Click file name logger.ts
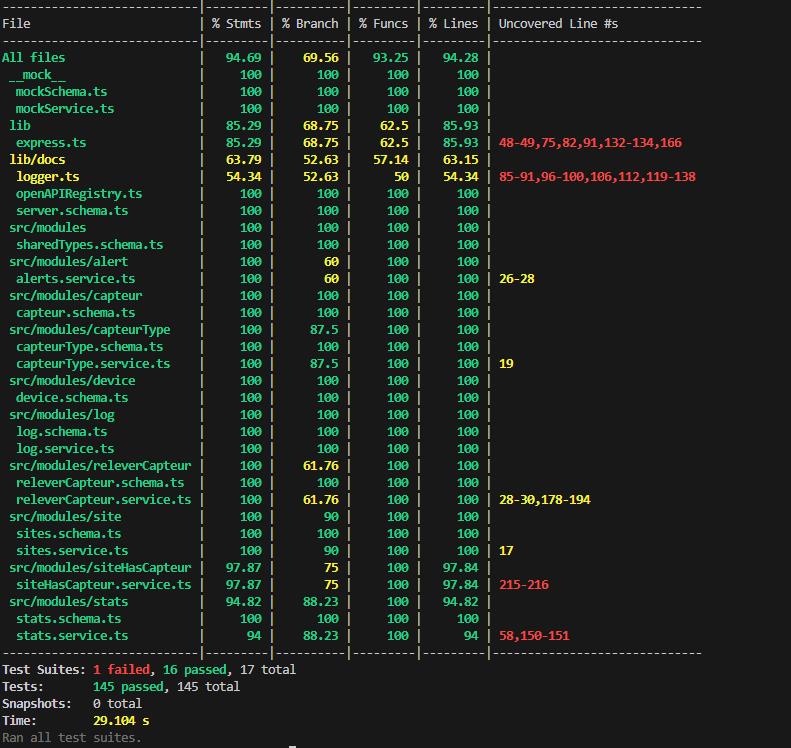Image resolution: width=791 pixels, height=748 pixels. [47, 177]
